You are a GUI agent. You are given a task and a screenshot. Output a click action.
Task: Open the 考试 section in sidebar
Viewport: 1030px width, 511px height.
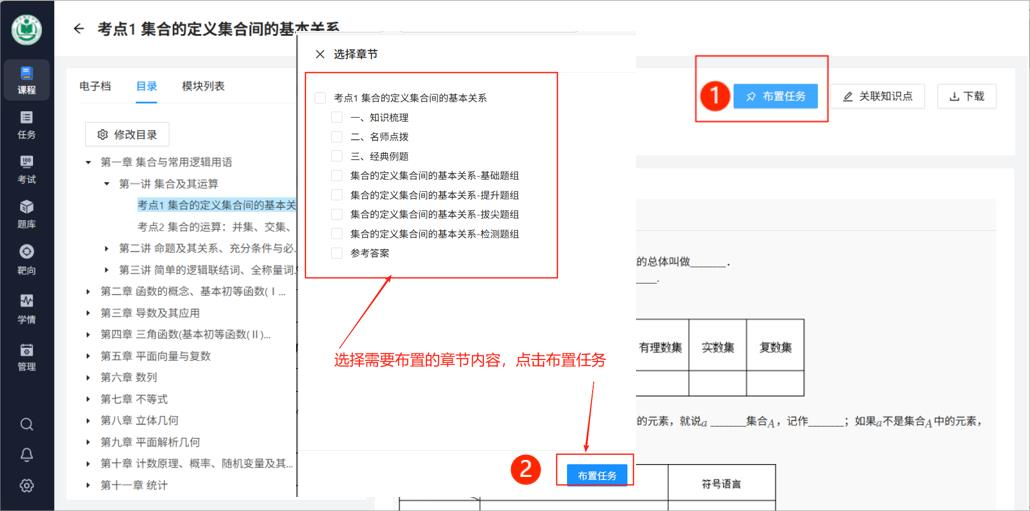tap(26, 170)
